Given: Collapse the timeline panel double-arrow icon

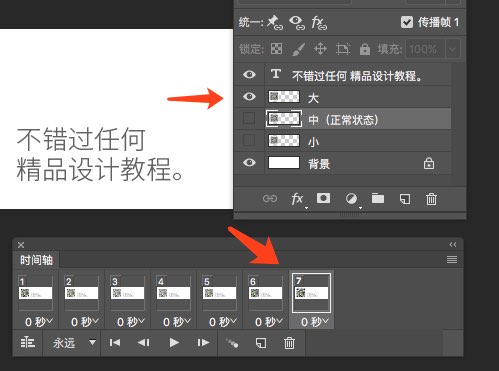Looking at the screenshot, I should pyautogui.click(x=453, y=245).
